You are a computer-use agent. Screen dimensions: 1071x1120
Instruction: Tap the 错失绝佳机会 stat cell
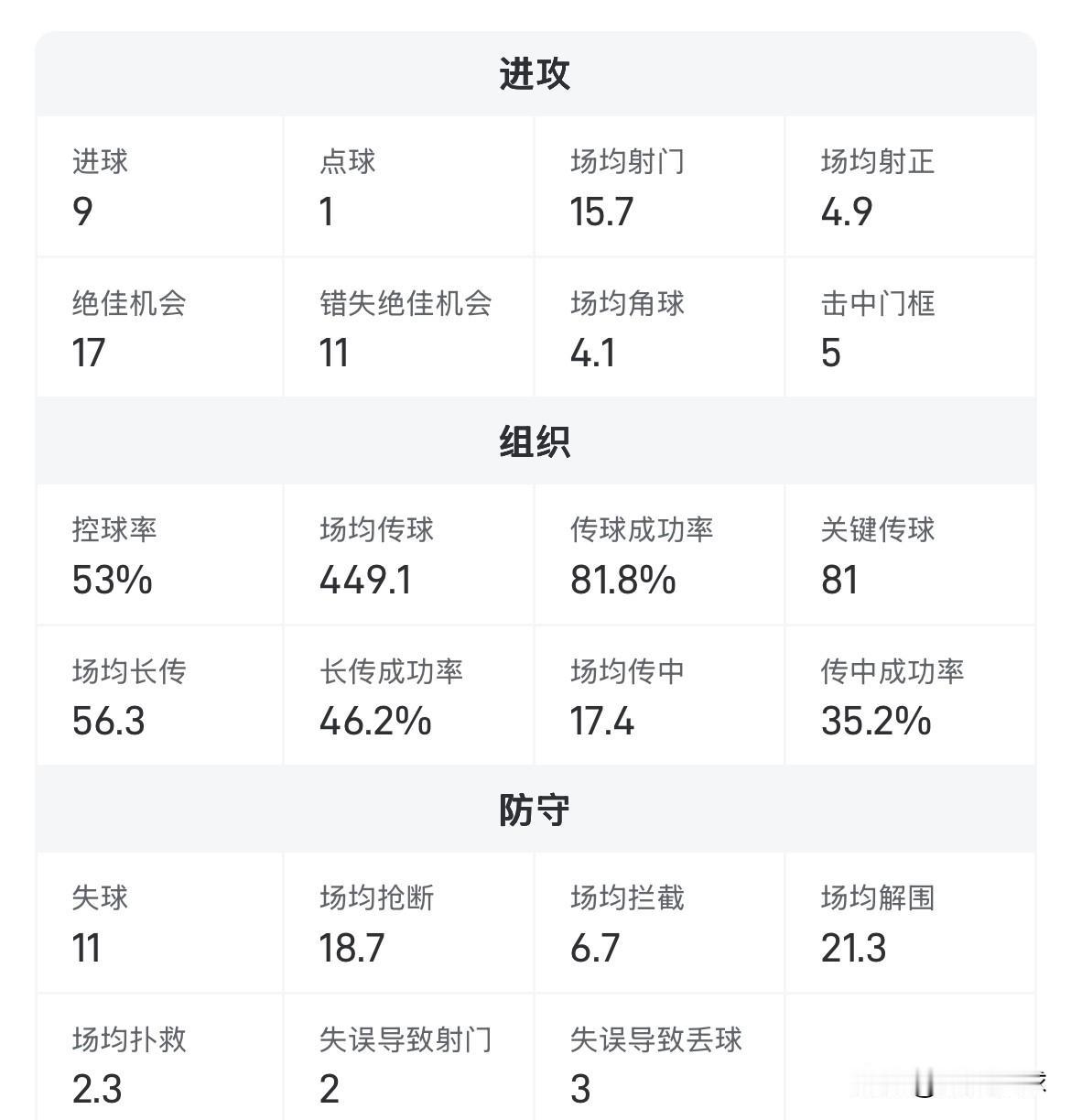[408, 328]
